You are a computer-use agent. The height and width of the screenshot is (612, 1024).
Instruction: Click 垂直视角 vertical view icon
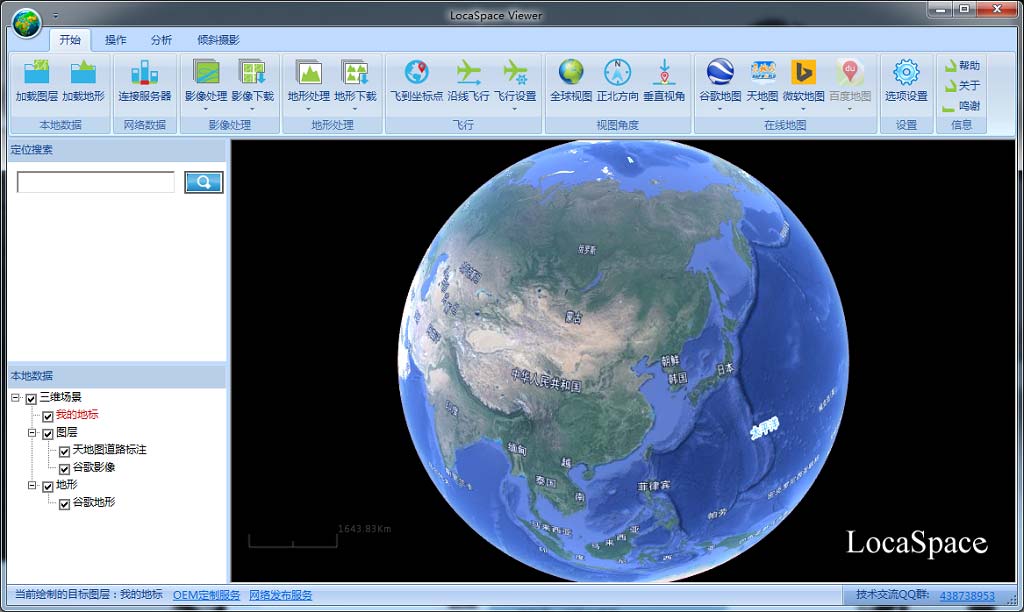[x=664, y=72]
